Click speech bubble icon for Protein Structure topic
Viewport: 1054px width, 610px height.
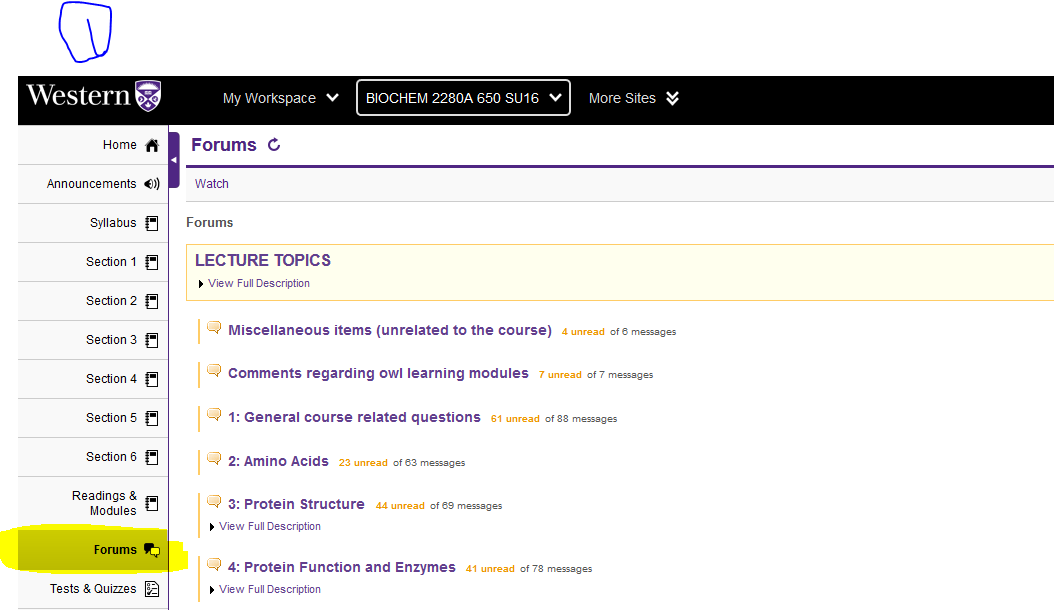click(x=214, y=502)
